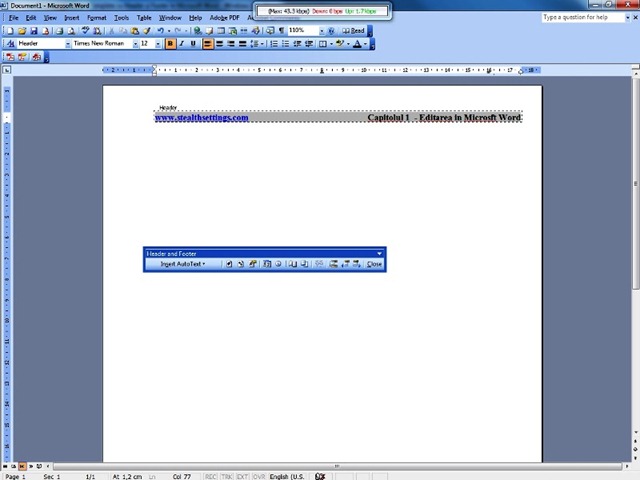
Task: Open the Columns layout icon
Action: [244, 31]
